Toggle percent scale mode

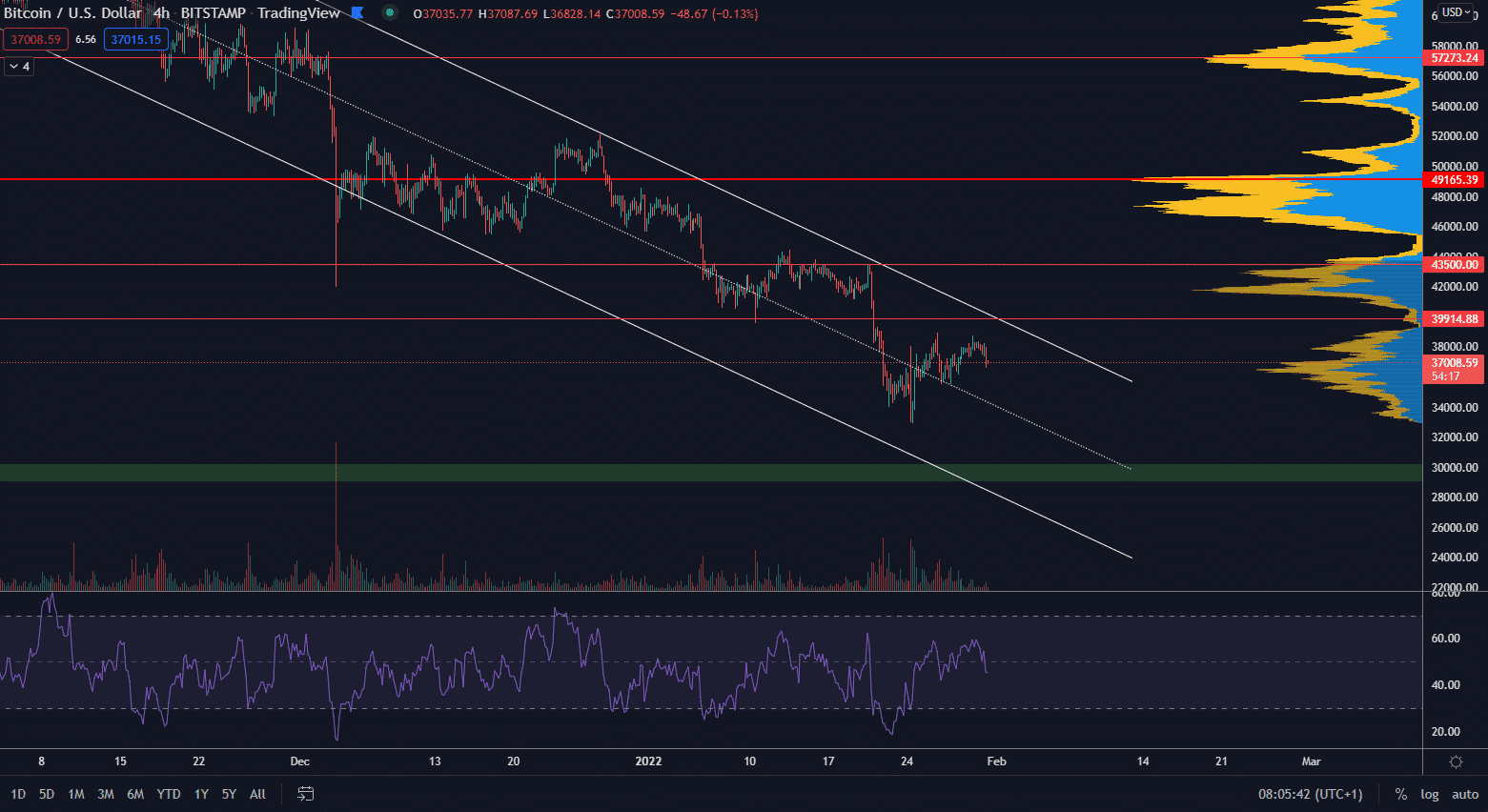(1400, 794)
